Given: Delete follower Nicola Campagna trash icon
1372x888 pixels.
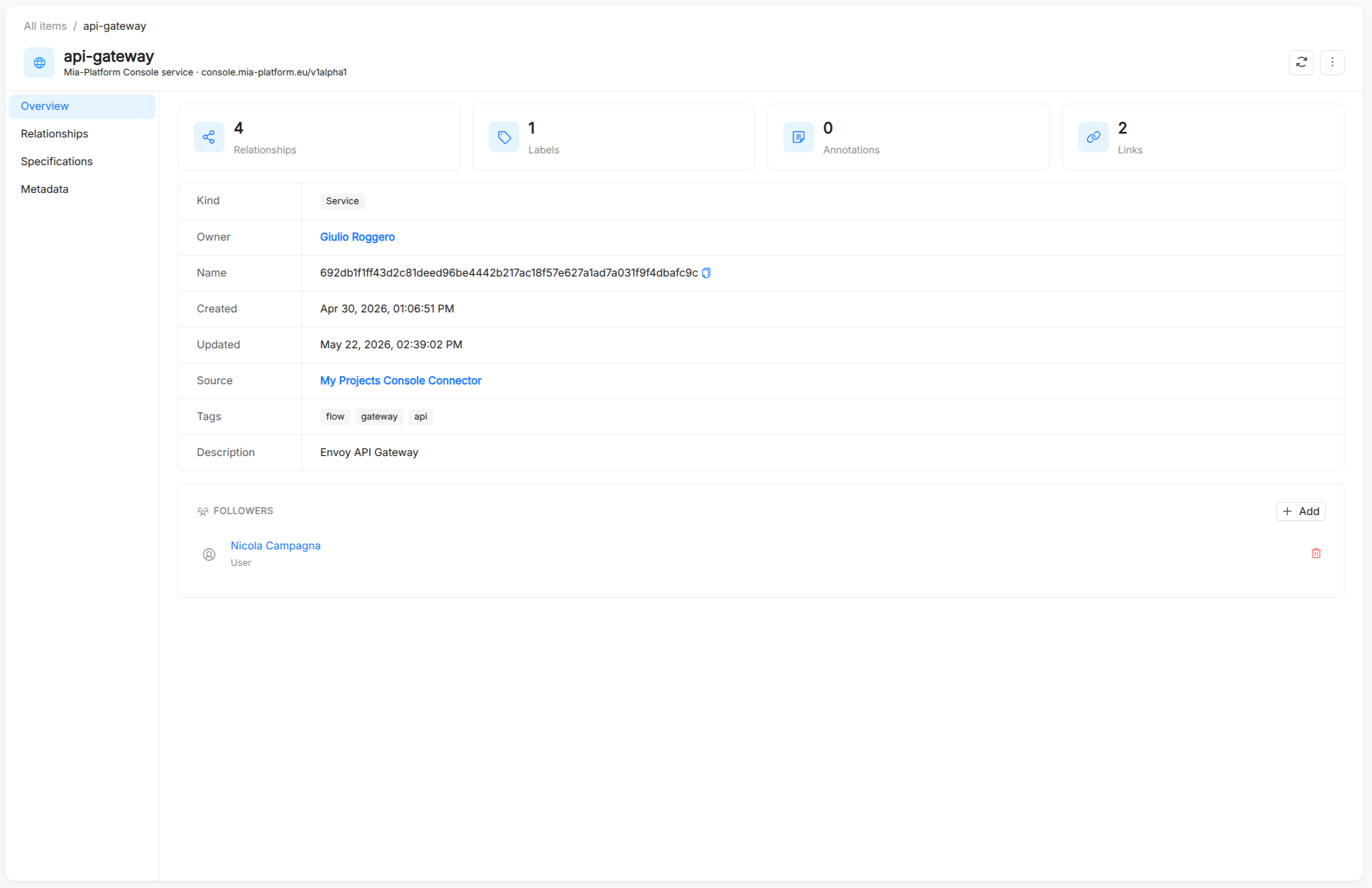Looking at the screenshot, I should pos(1316,553).
